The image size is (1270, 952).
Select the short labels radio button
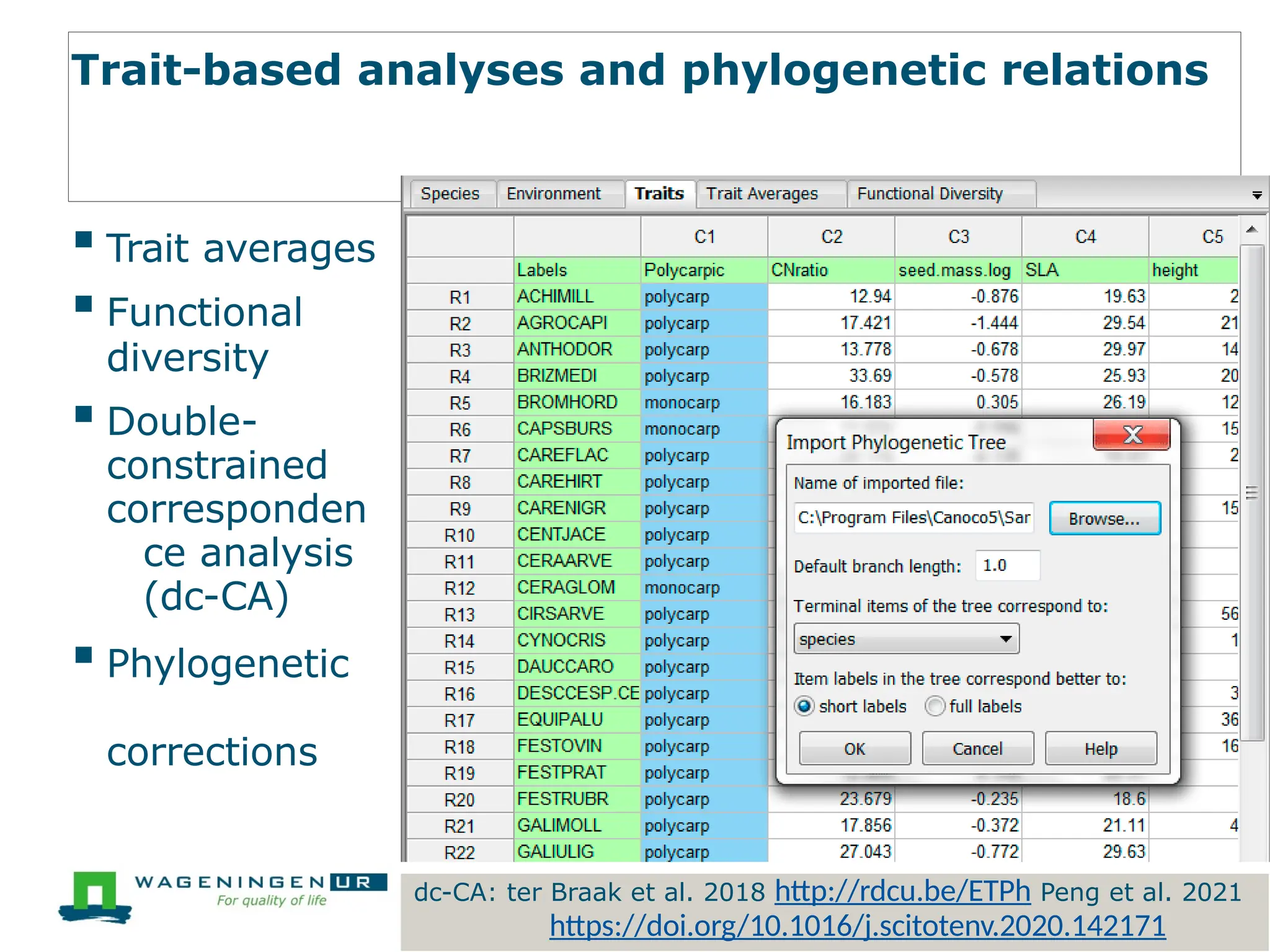coord(805,706)
